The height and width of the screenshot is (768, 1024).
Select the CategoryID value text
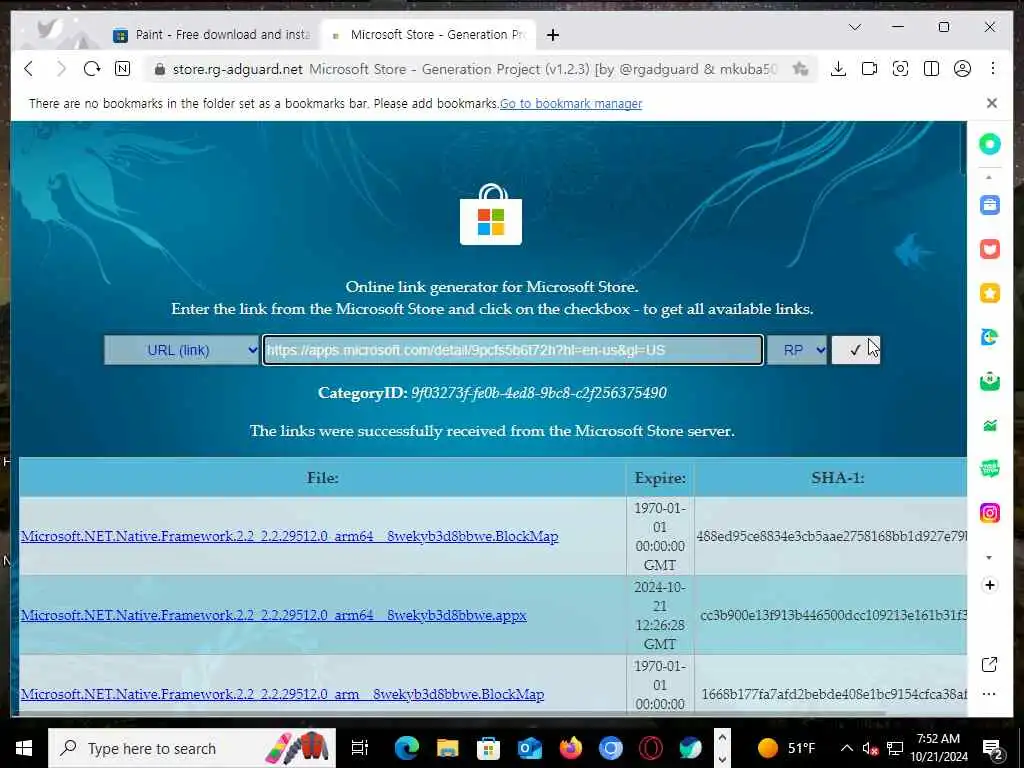pos(539,392)
